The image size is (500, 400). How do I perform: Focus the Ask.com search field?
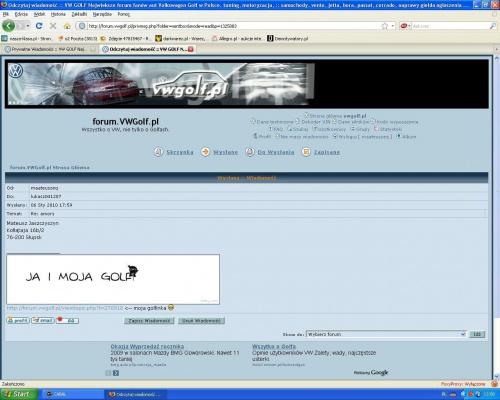click(x=450, y=26)
